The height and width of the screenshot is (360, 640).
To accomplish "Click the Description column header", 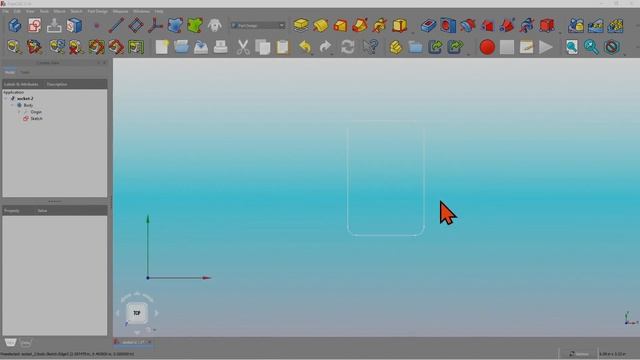I will pos(57,84).
